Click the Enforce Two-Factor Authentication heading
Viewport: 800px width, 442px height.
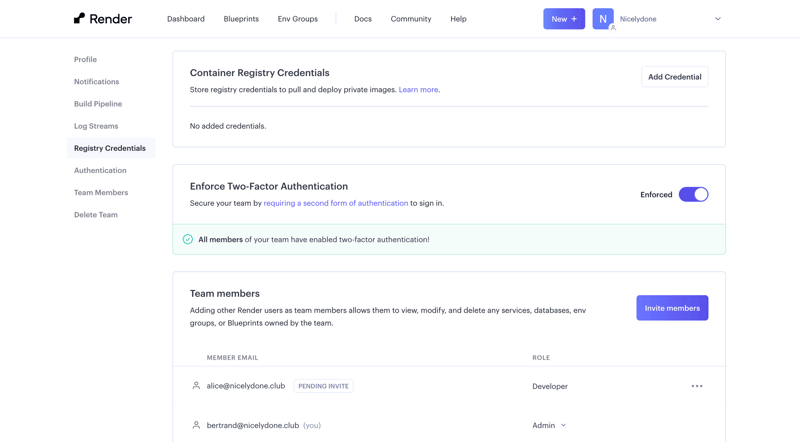[x=269, y=186]
